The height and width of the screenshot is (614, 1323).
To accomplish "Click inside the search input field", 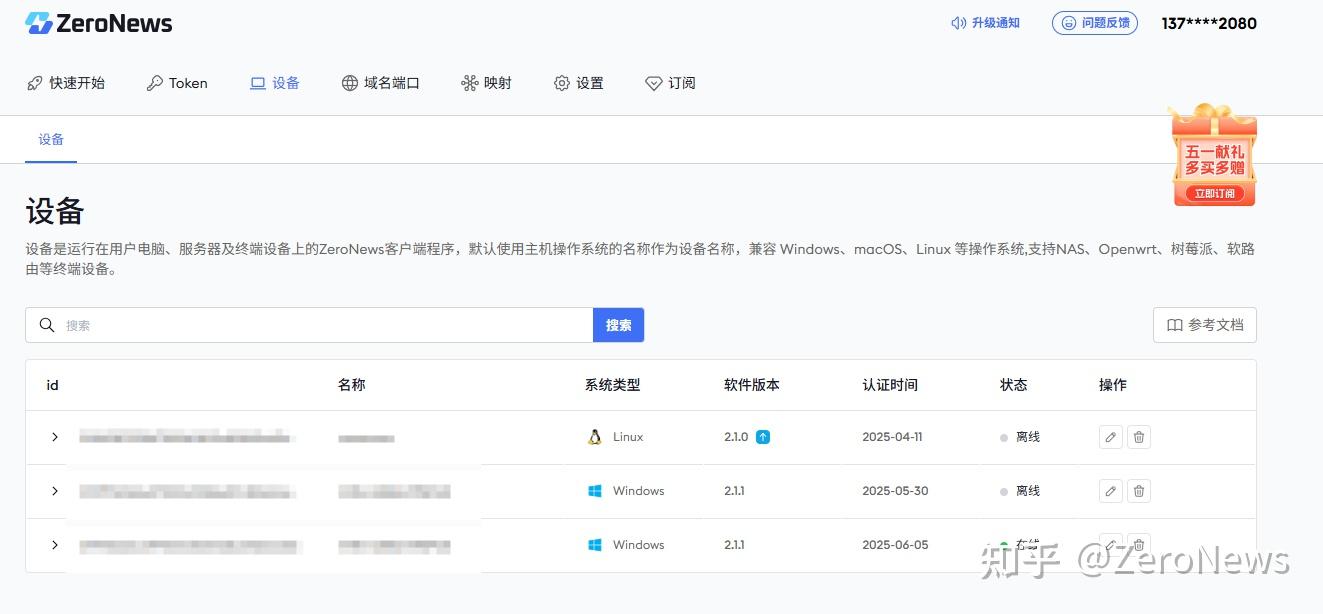I will [x=300, y=324].
